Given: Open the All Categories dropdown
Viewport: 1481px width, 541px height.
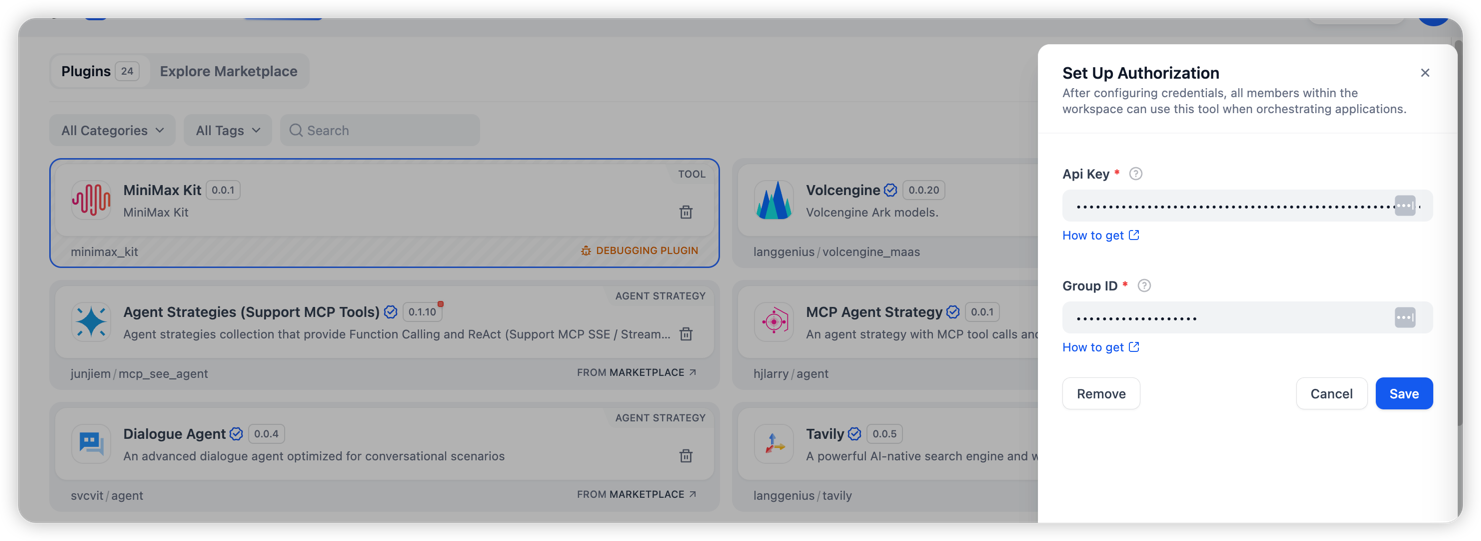Looking at the screenshot, I should [x=112, y=130].
